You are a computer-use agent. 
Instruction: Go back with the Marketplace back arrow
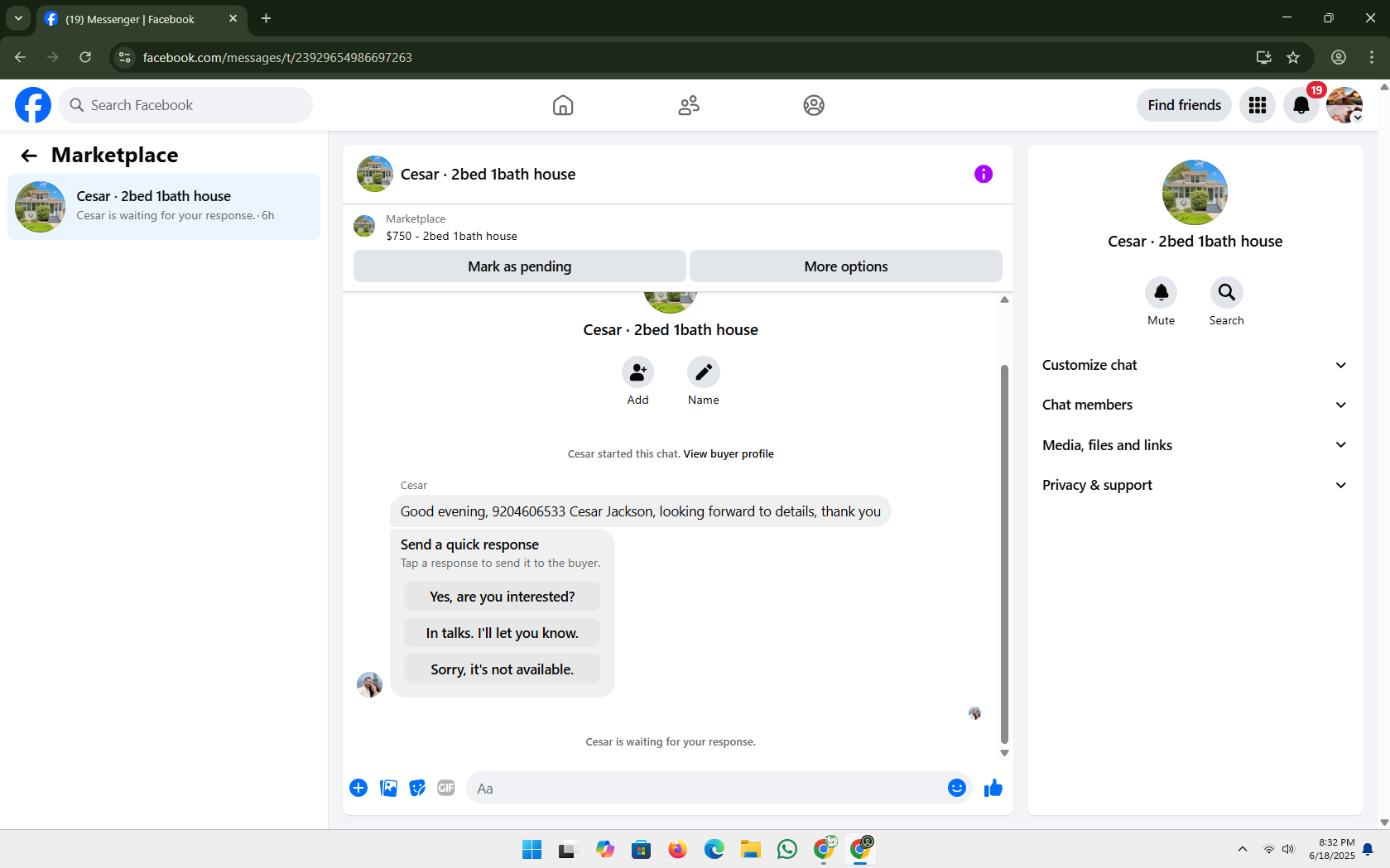(x=29, y=156)
